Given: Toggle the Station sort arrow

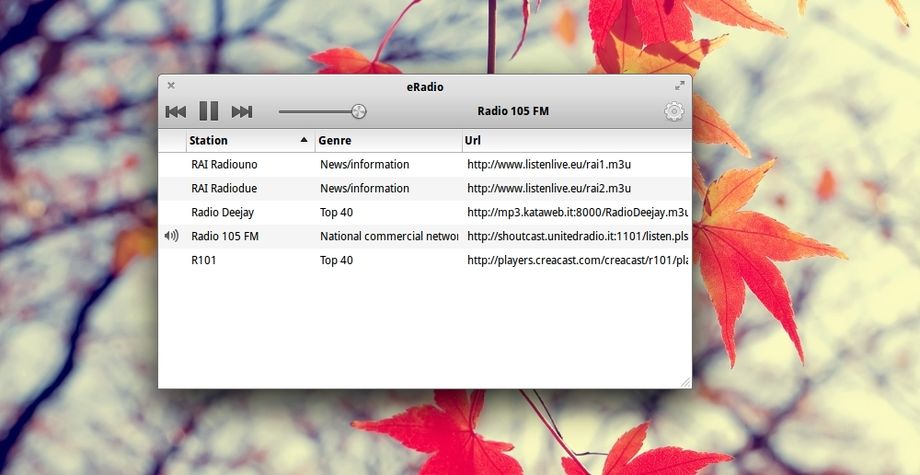Looking at the screenshot, I should tap(304, 141).
